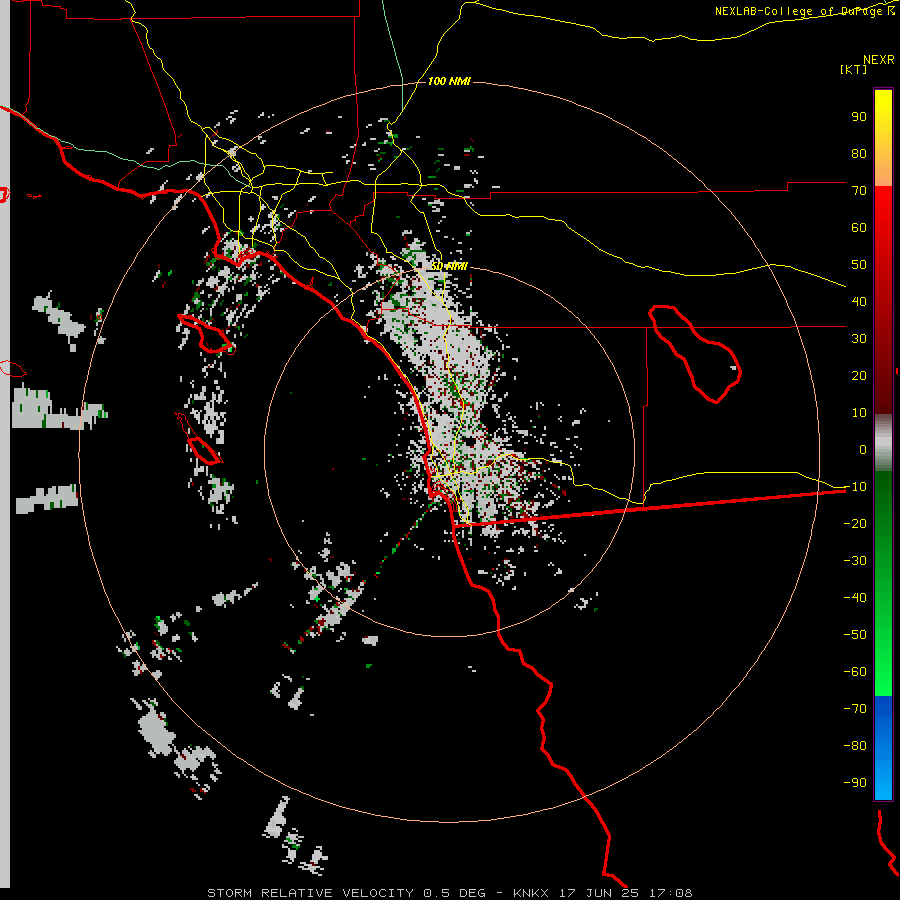Click the blue segment of the color bar
Screen dimensions: 900x900
coord(883,748)
